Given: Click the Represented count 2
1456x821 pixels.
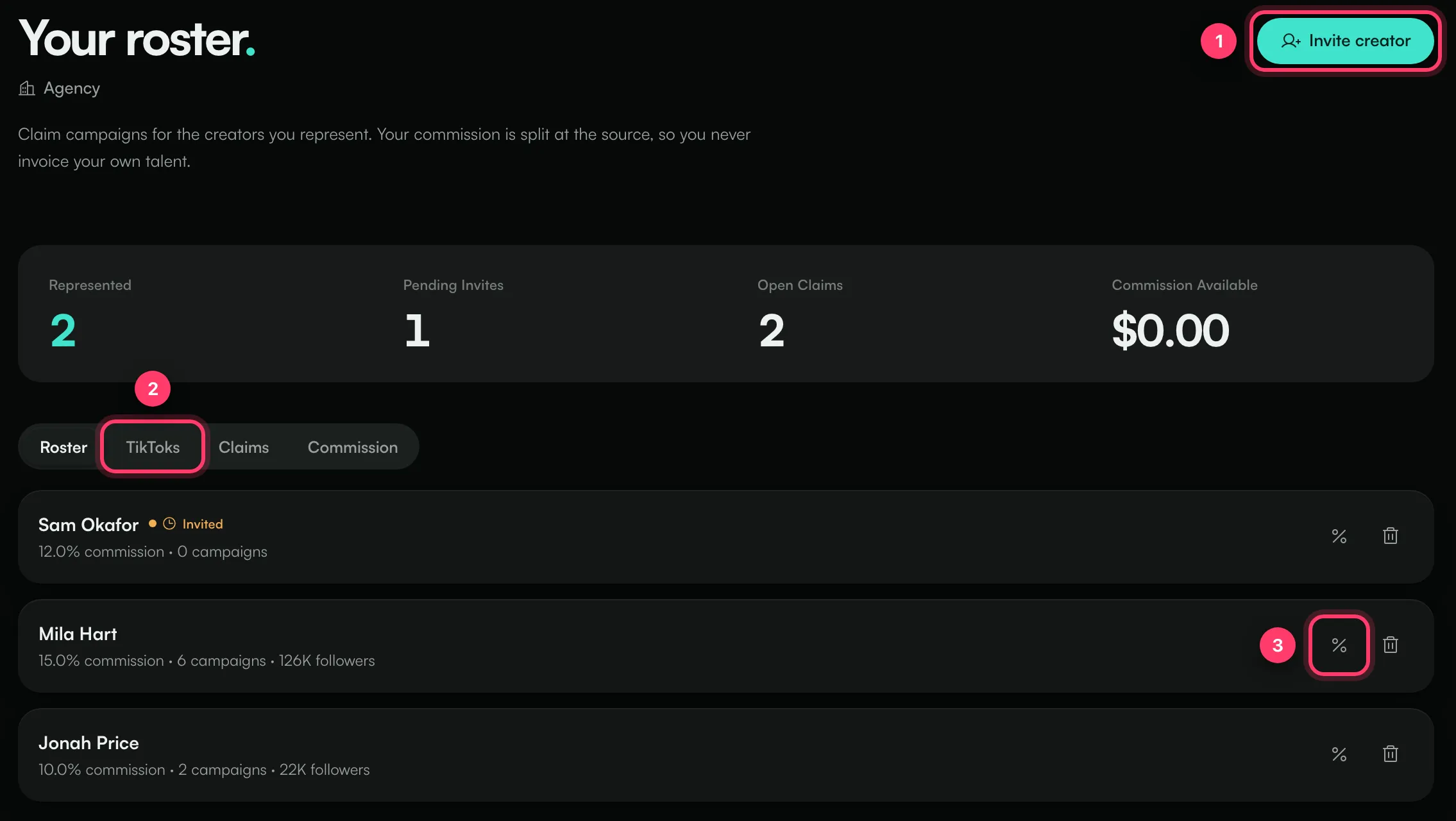Looking at the screenshot, I should point(63,331).
